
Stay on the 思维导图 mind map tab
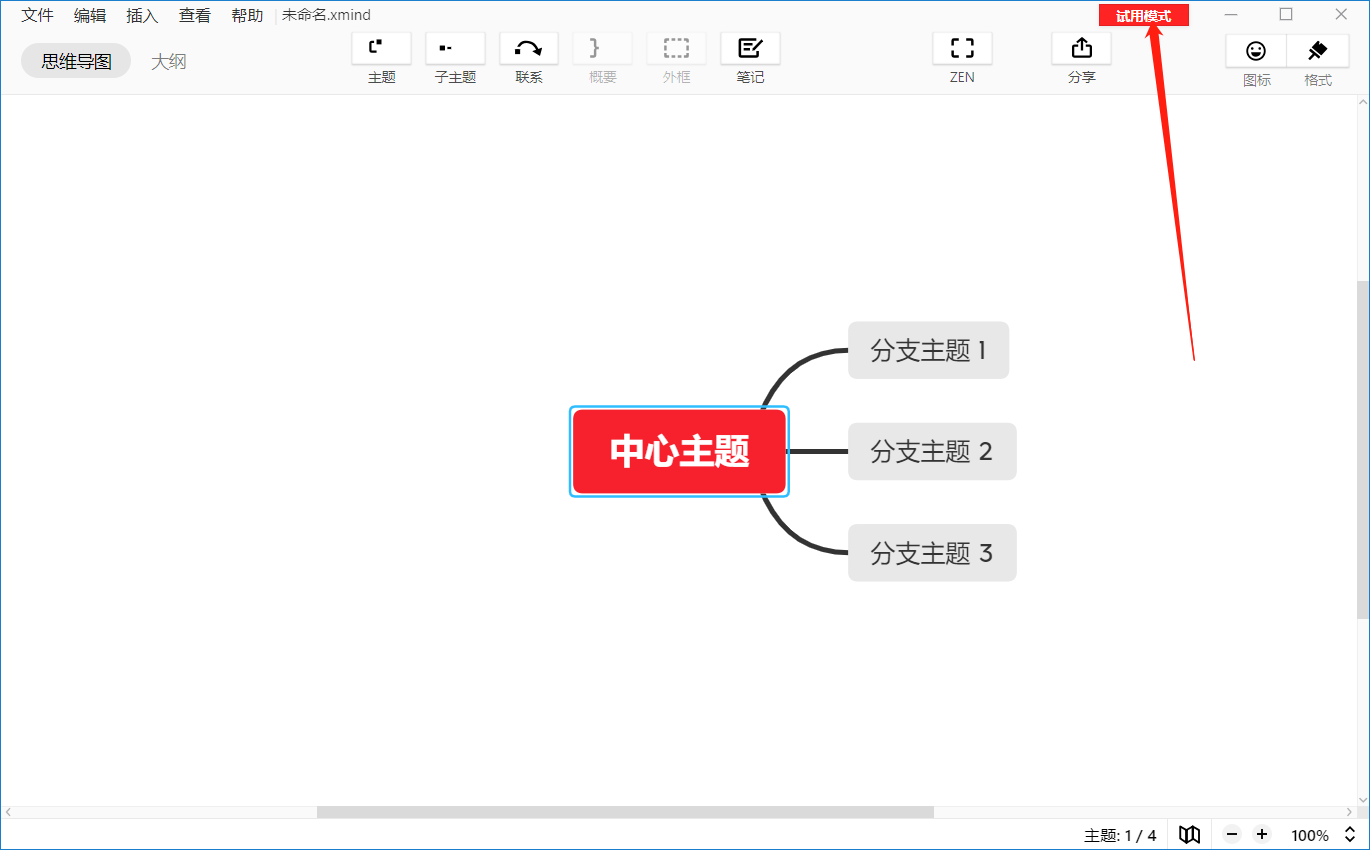tap(75, 60)
